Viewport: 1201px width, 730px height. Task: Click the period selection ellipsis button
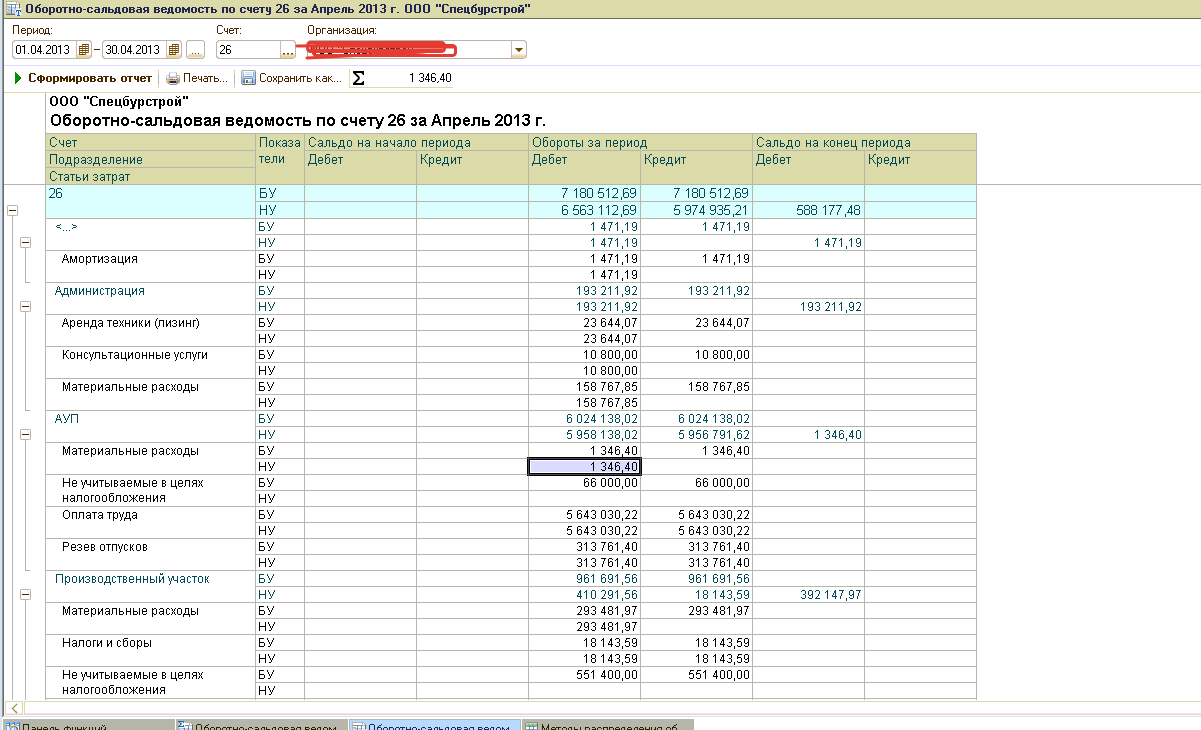tap(195, 50)
